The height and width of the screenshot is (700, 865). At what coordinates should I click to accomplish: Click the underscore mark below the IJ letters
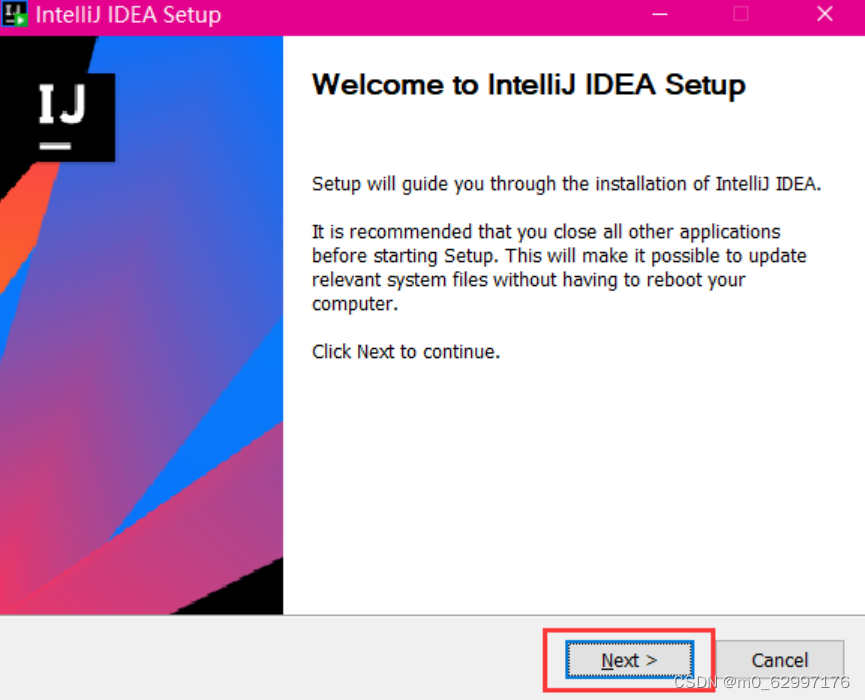click(57, 145)
